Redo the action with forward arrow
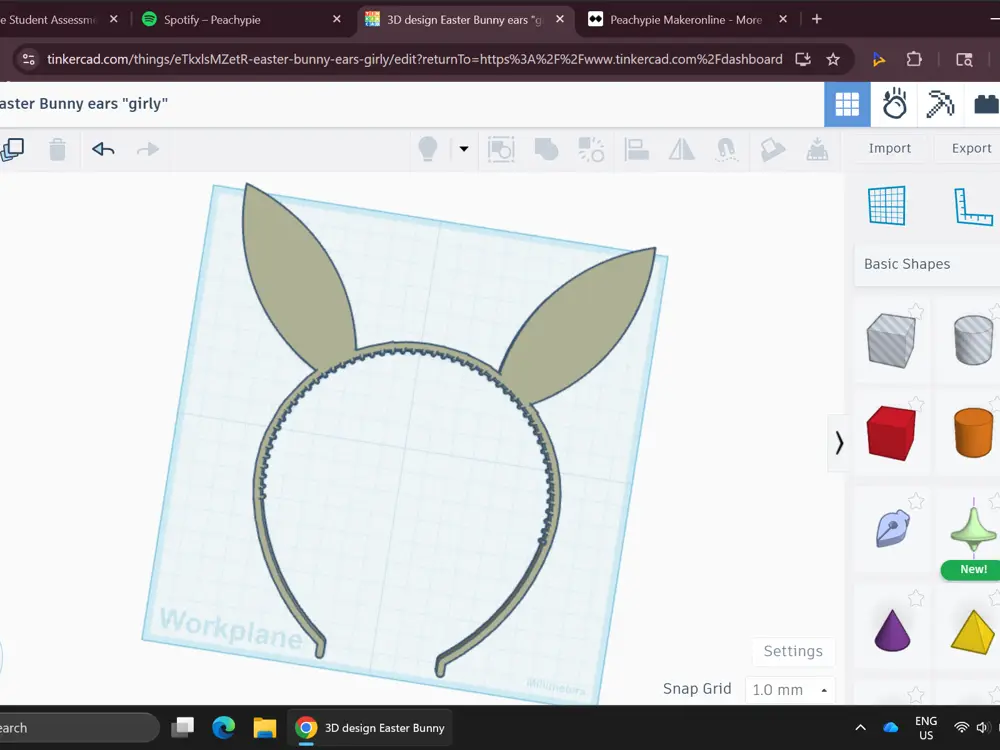Viewport: 1000px width, 750px height. click(148, 150)
